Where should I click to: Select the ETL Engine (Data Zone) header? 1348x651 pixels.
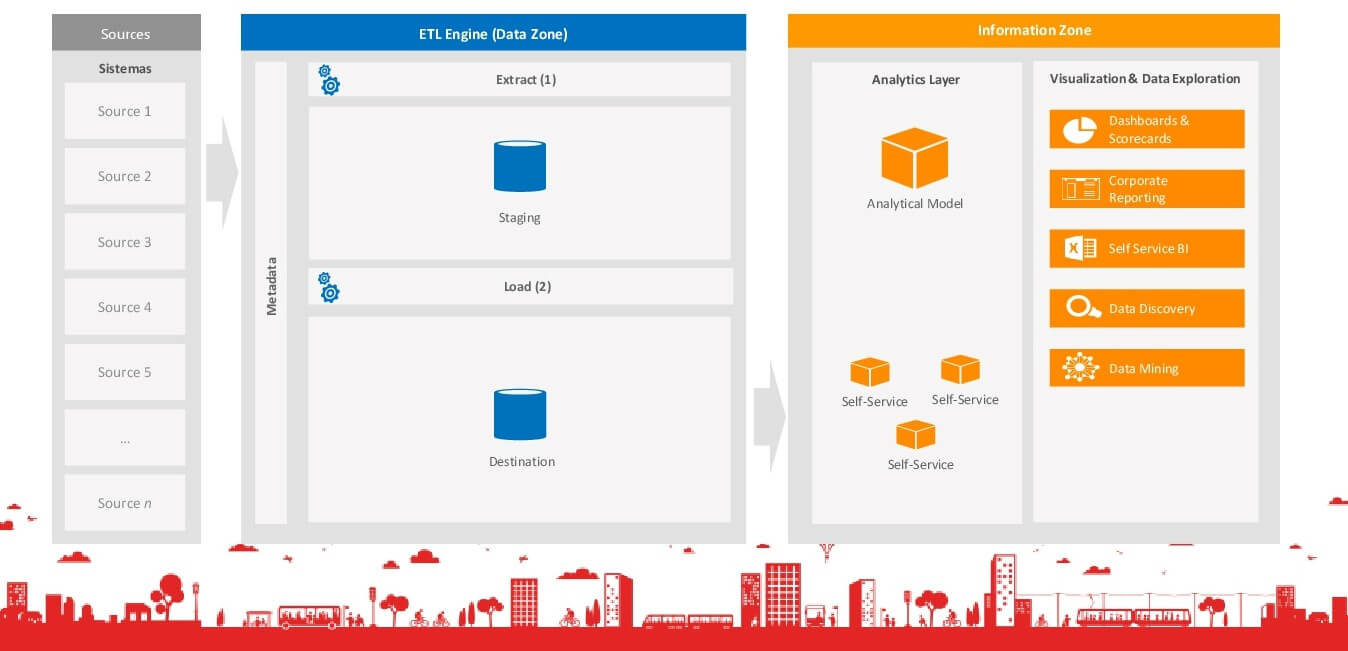pos(493,33)
